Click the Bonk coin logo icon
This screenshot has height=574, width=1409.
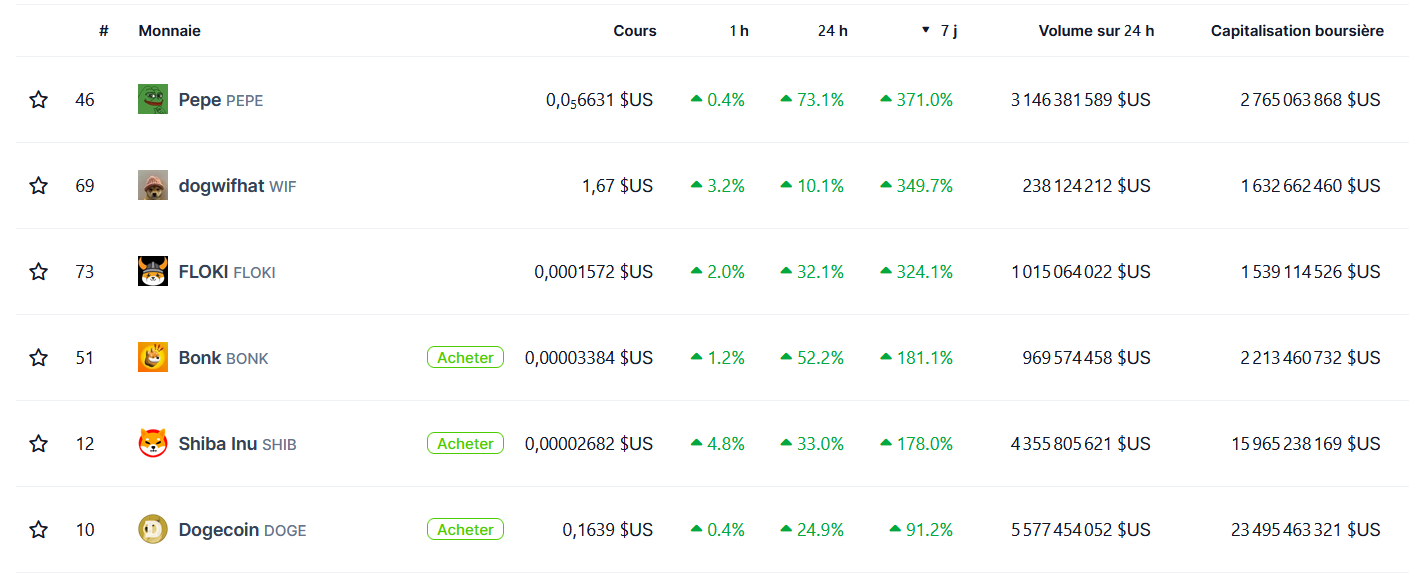coord(153,357)
